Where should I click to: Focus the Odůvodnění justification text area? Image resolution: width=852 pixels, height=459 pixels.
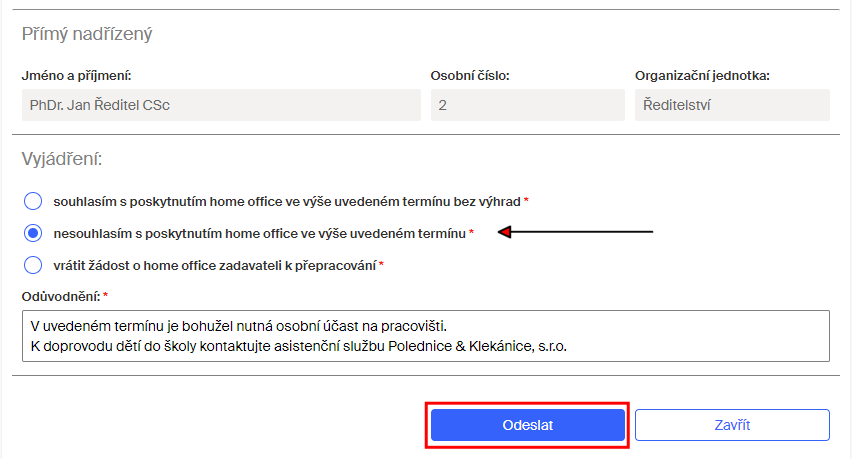(425, 336)
